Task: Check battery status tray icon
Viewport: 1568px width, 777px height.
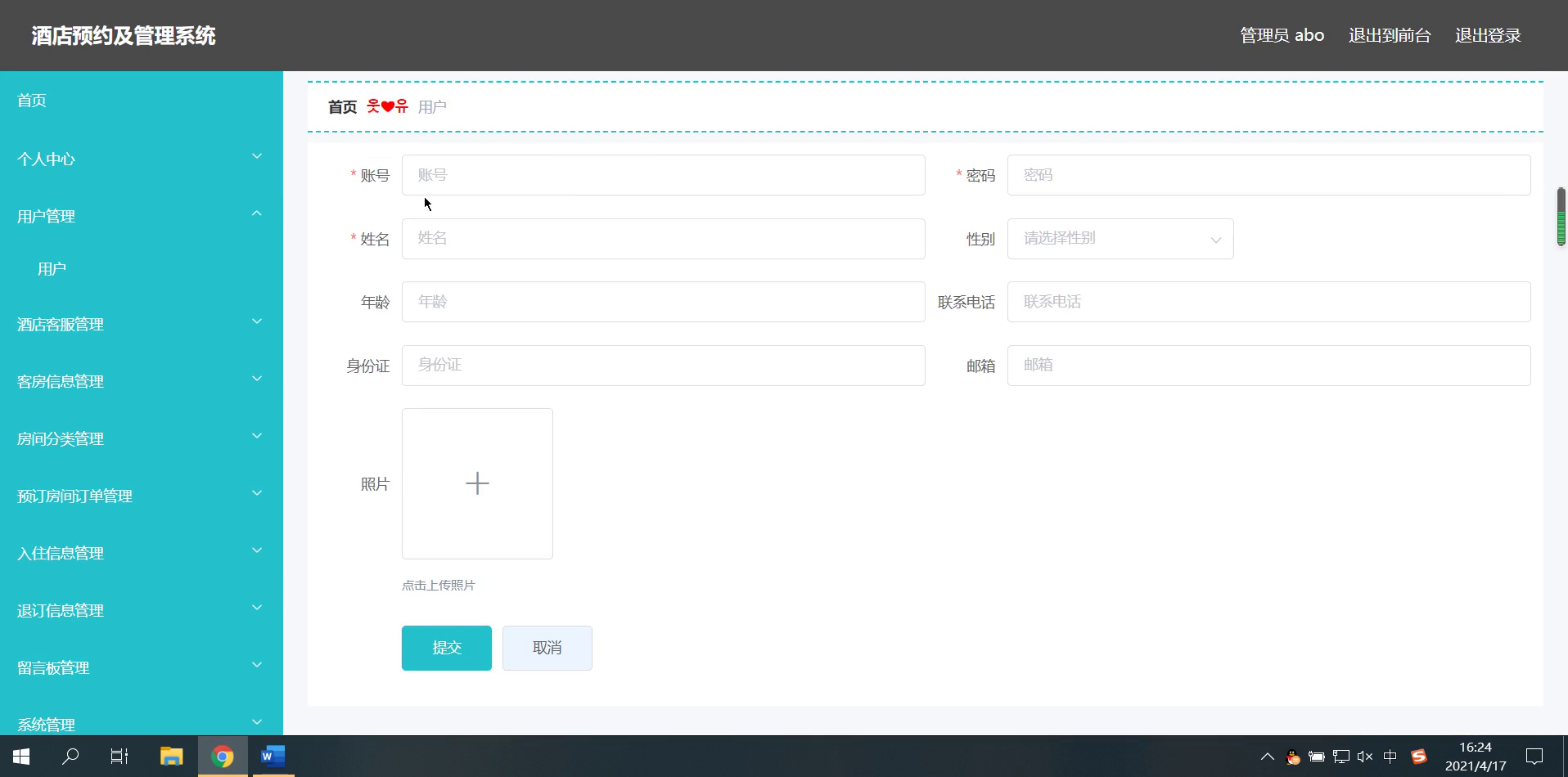Action: point(1317,757)
